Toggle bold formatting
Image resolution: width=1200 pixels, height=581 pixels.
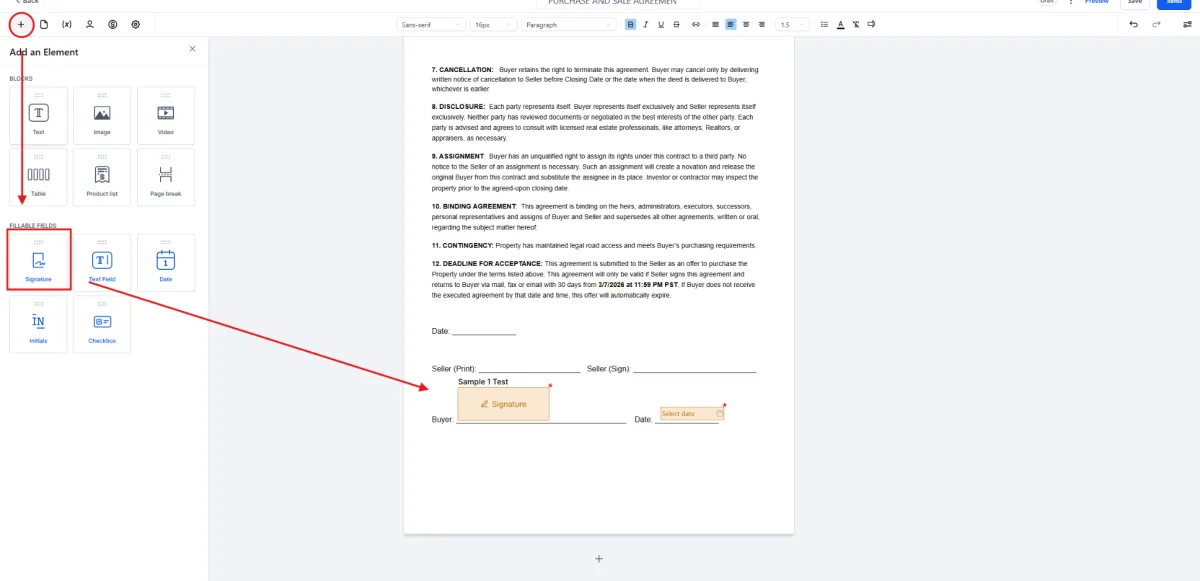pyautogui.click(x=631, y=24)
